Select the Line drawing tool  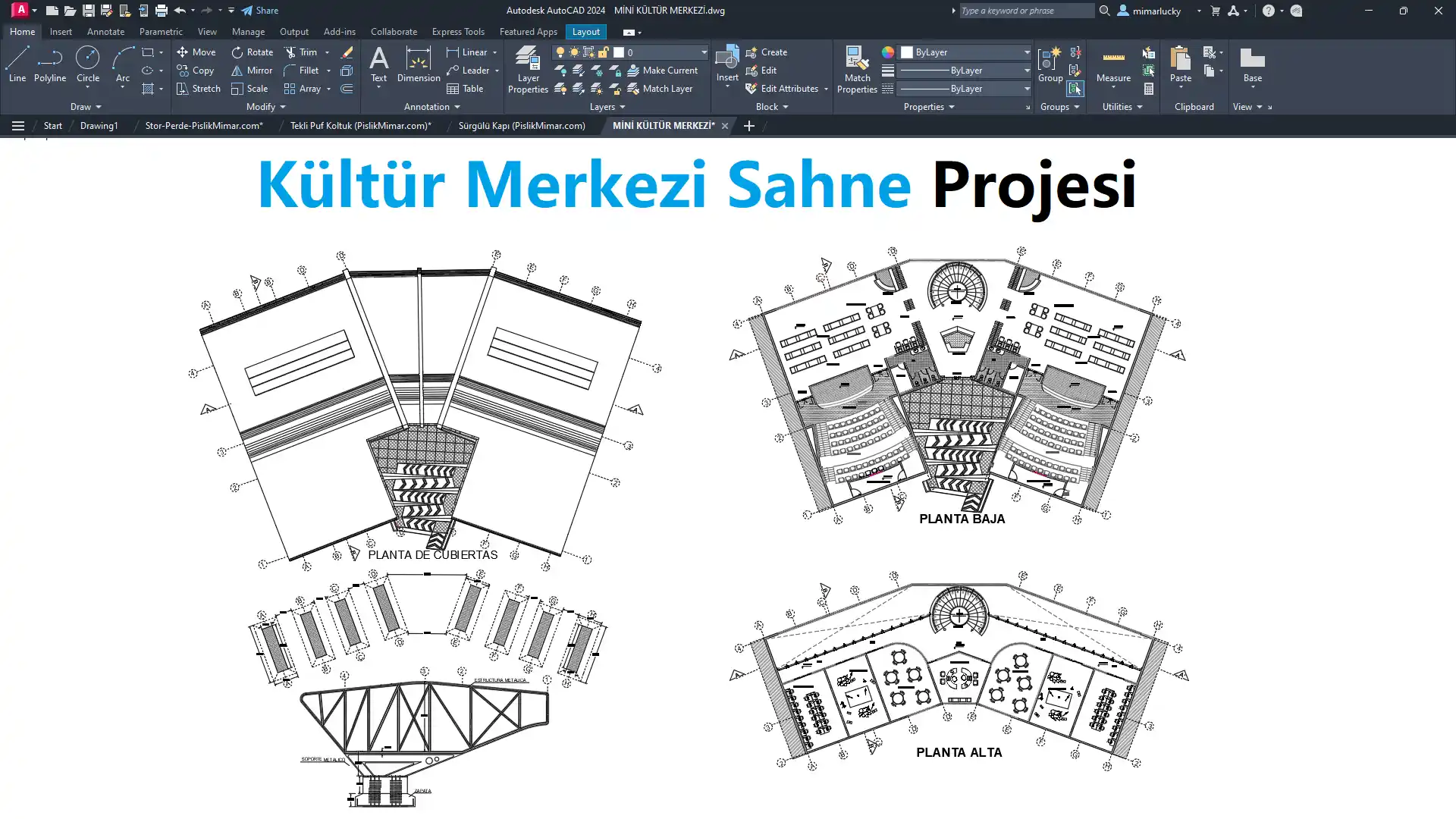tap(17, 63)
